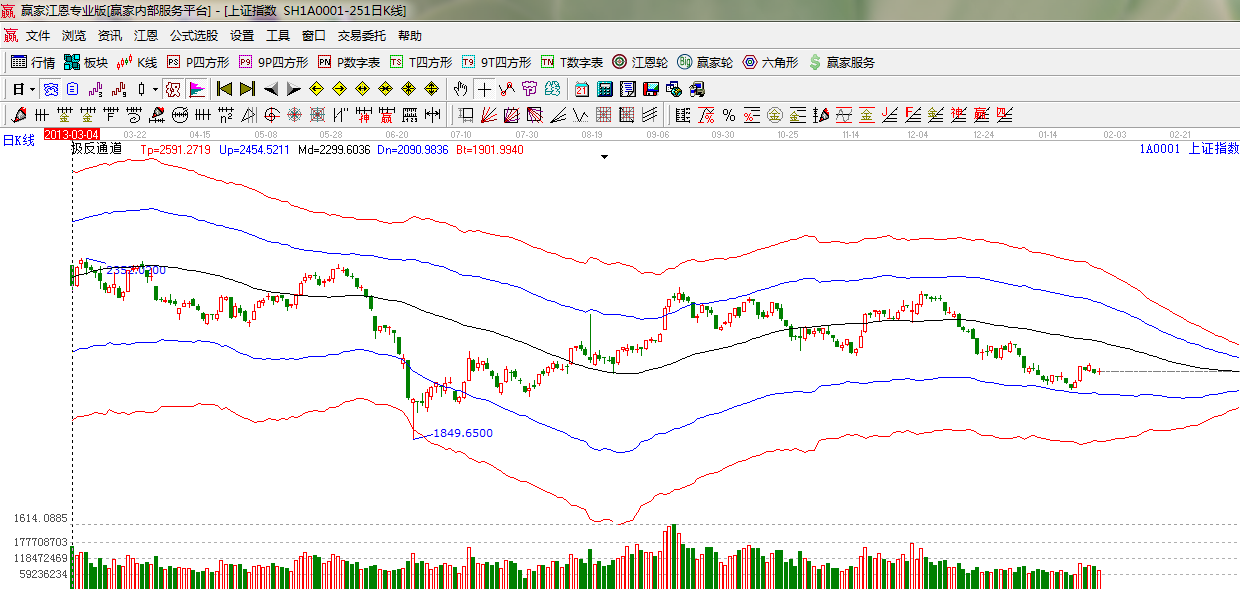
Task: Select the hand pan tool icon
Action: 461,89
